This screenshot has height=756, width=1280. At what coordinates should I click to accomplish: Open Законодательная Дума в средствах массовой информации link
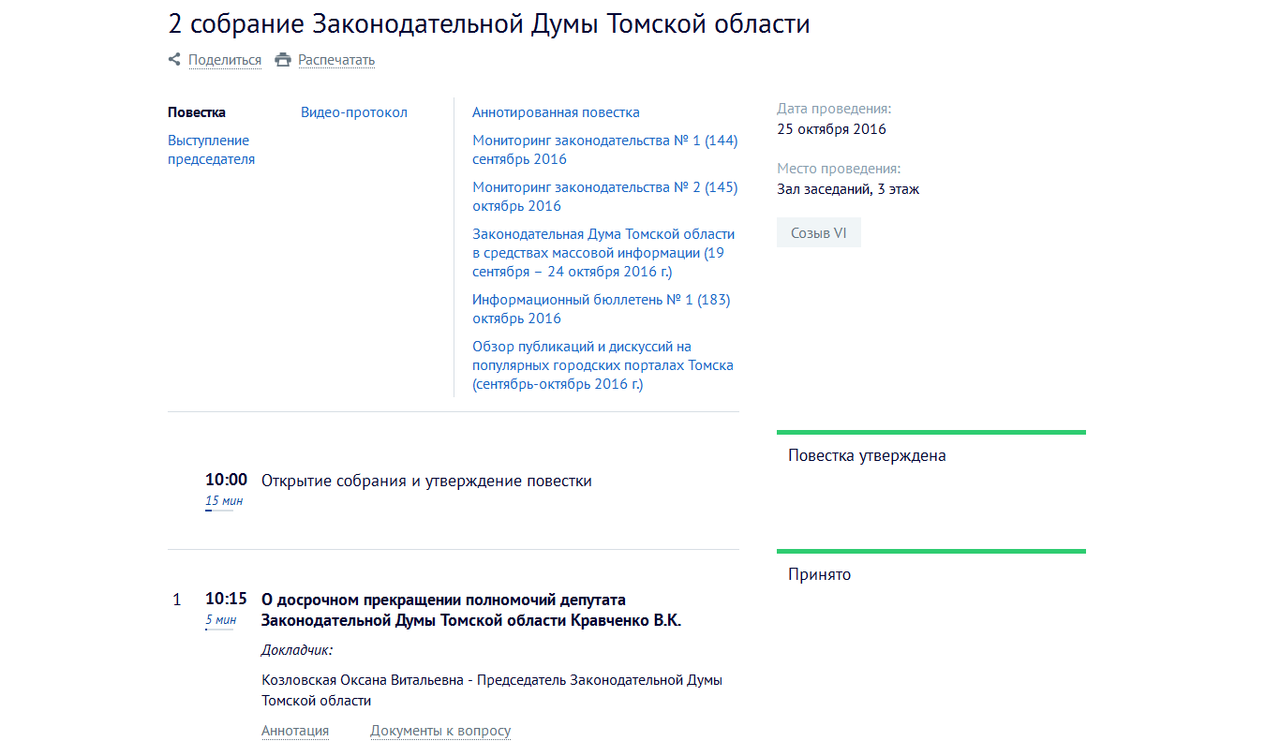coord(604,253)
